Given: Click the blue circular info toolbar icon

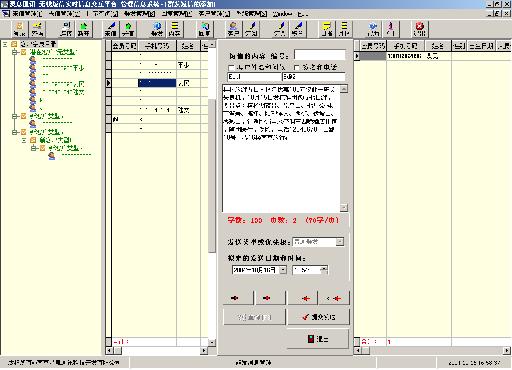Looking at the screenshot, I should pos(157,29).
